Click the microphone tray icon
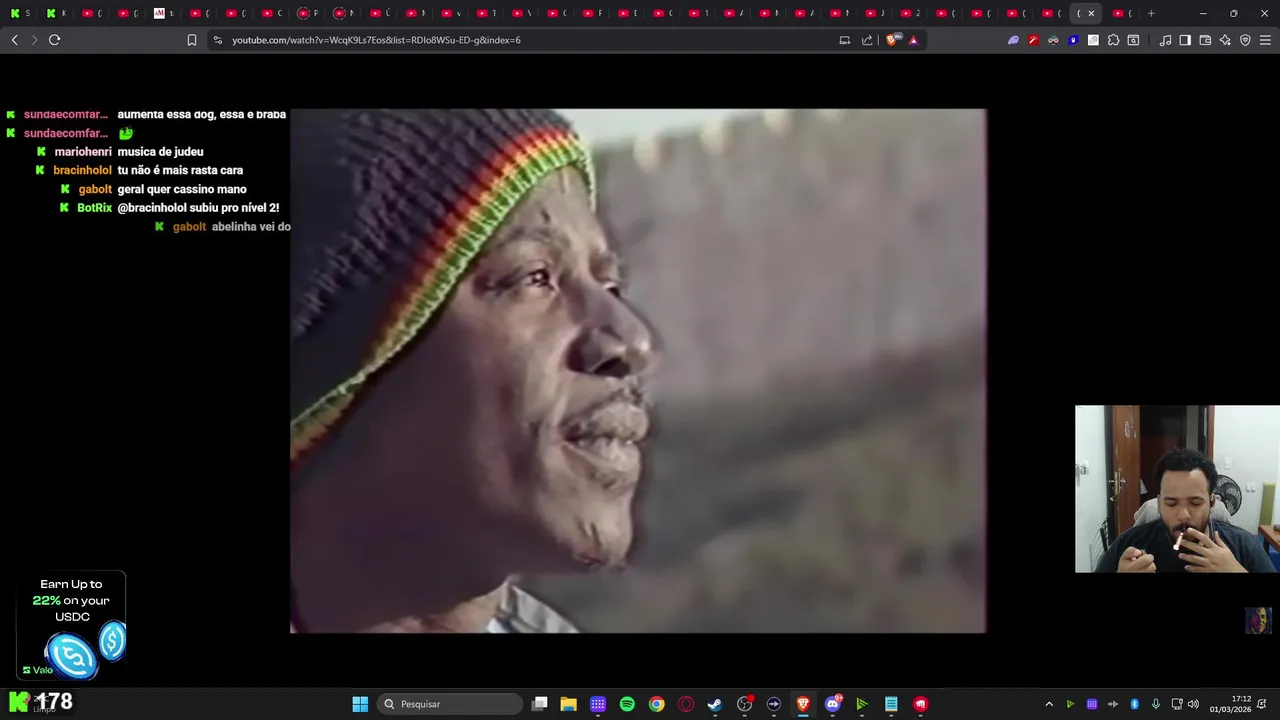This screenshot has width=1280, height=720. coord(1155,704)
